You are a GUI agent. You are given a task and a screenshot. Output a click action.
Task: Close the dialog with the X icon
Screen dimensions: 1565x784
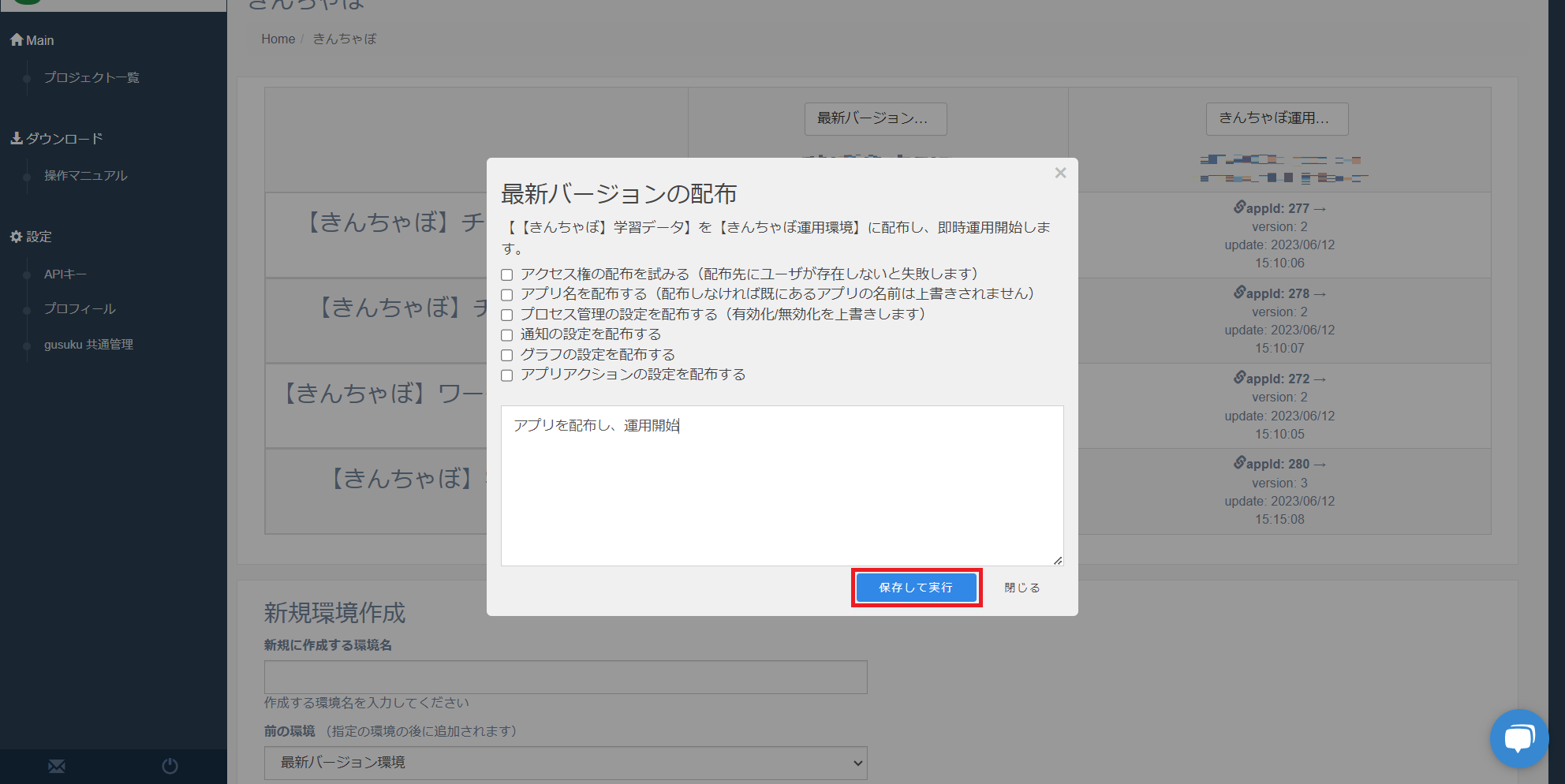(1060, 173)
